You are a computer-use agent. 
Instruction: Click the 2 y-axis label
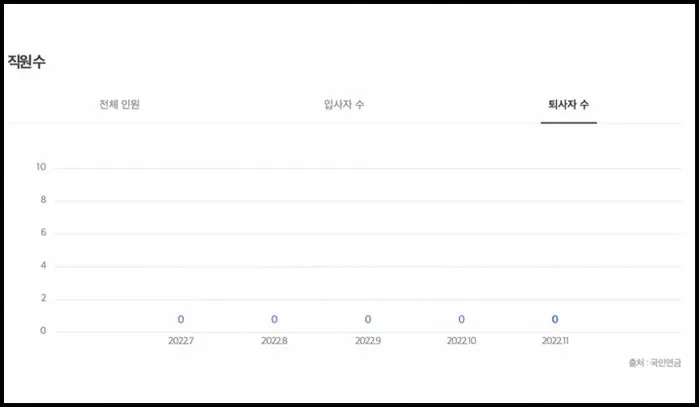point(43,298)
